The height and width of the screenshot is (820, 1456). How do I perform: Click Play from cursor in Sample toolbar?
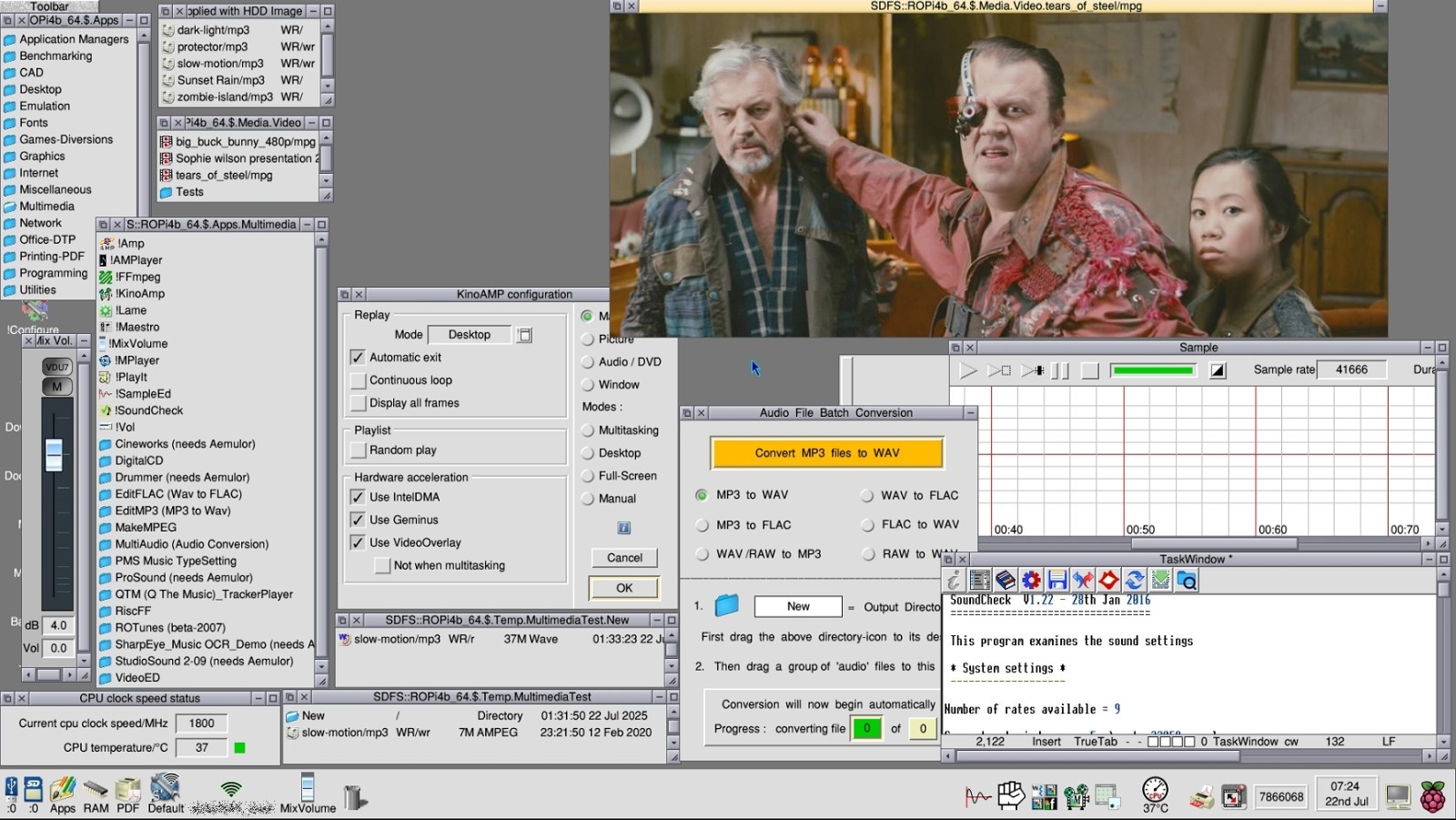pos(1032,370)
